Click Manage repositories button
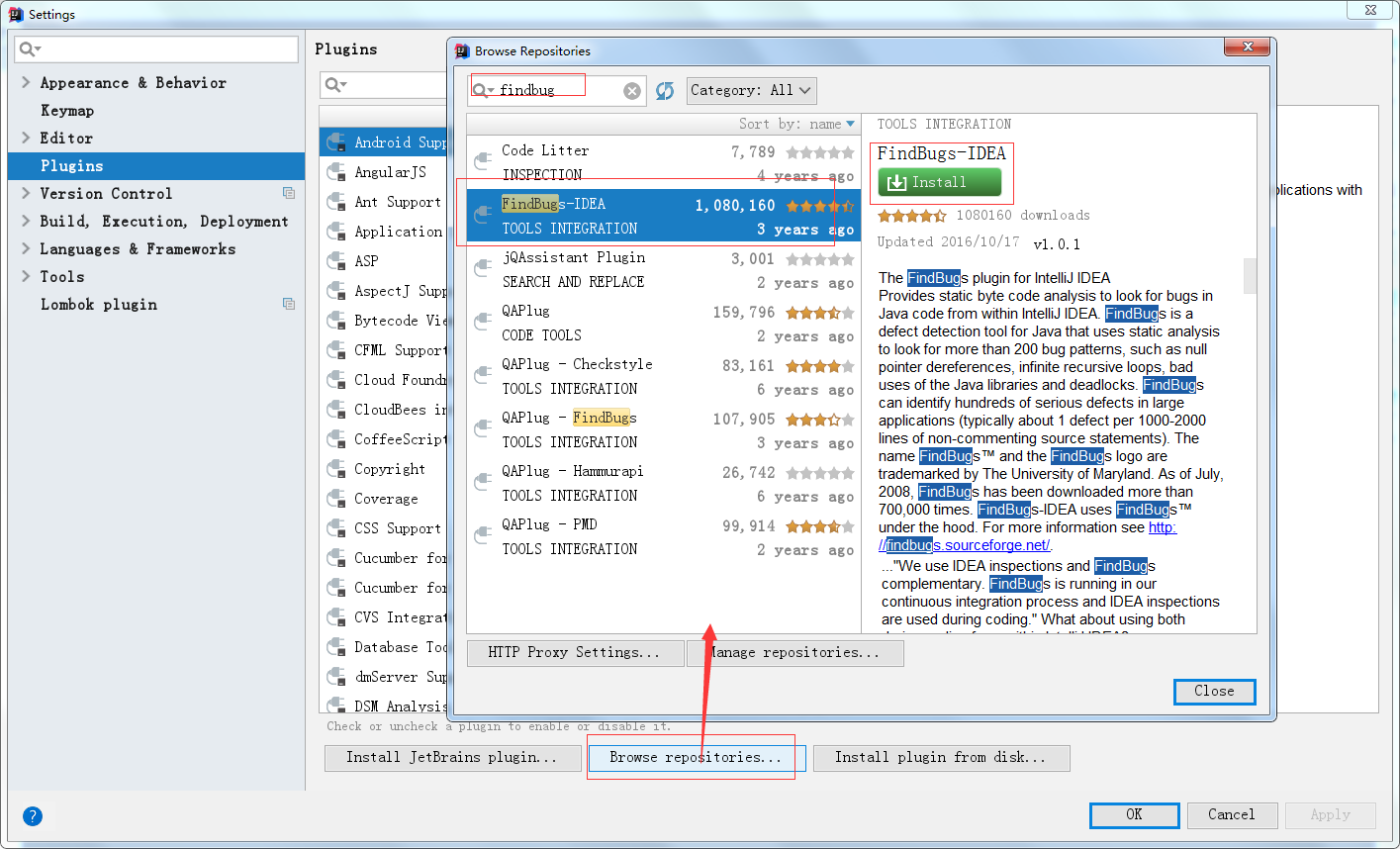The width and height of the screenshot is (1400, 849). coord(795,653)
